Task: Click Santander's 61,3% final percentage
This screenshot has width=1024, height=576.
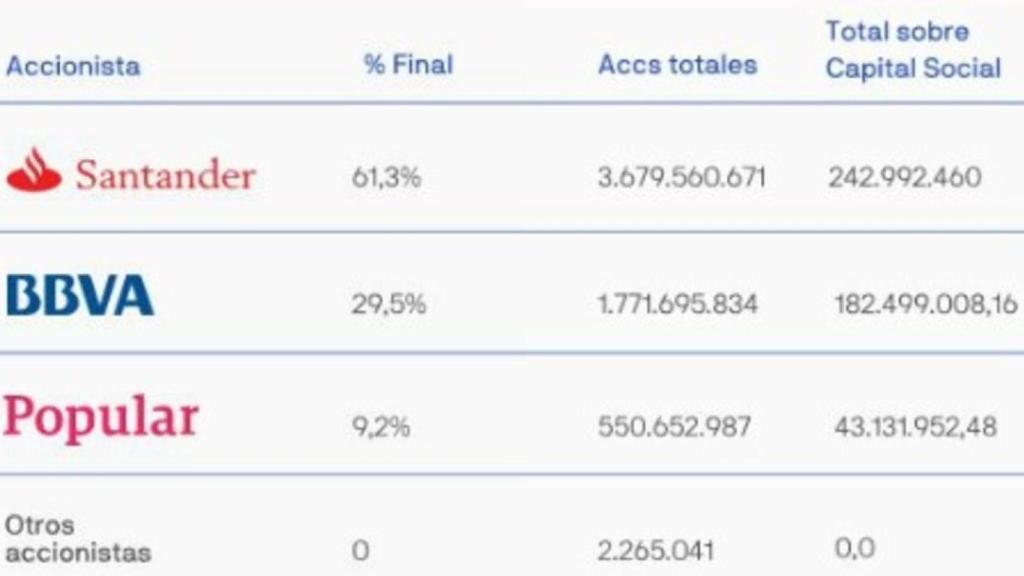Action: point(386,178)
